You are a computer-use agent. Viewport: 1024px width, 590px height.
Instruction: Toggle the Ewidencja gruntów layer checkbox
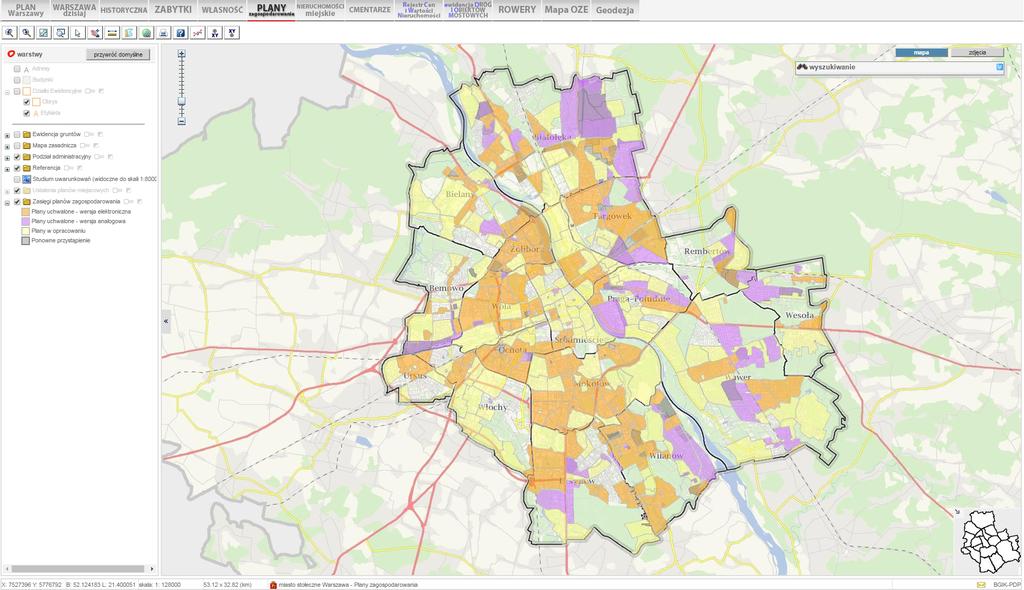pyautogui.click(x=17, y=135)
